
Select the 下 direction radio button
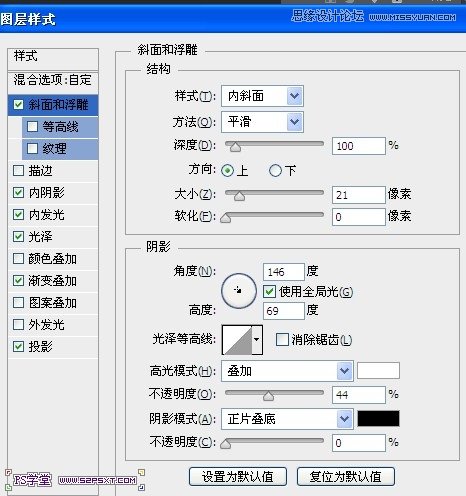275,171
